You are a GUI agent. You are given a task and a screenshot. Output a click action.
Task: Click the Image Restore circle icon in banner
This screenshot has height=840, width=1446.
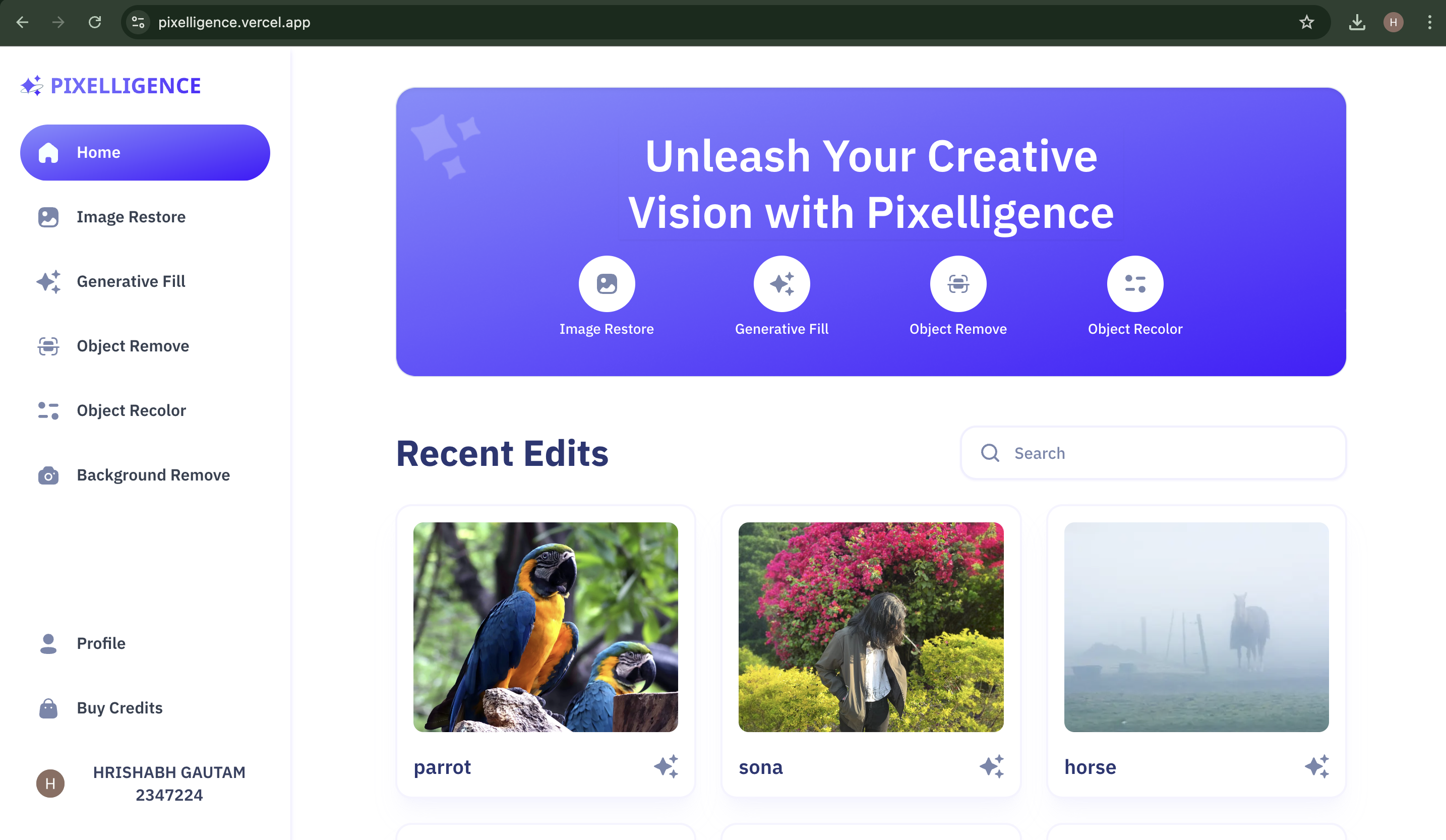(607, 283)
